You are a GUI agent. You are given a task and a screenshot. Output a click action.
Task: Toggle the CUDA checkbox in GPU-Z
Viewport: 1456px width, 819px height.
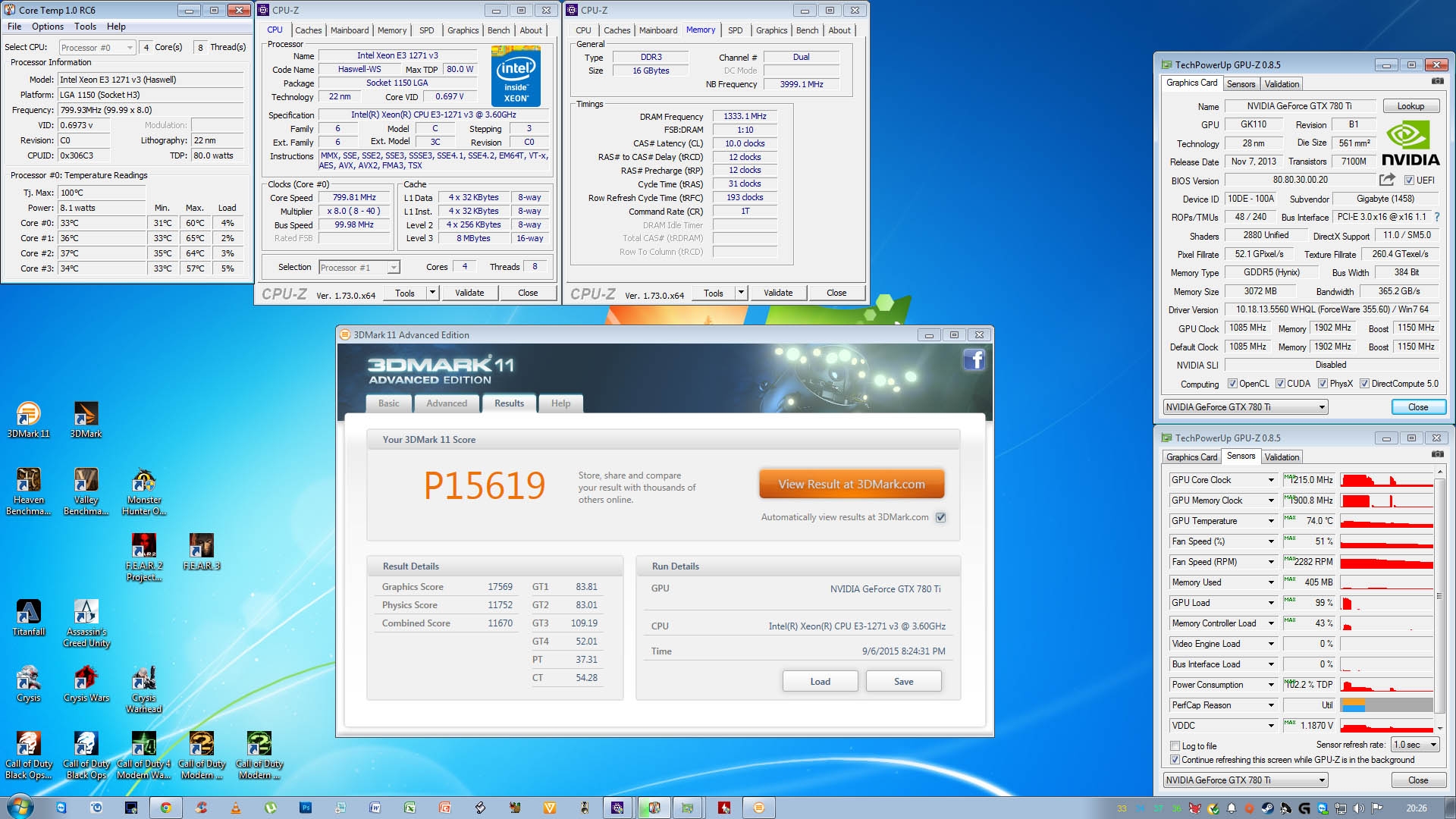coord(1280,384)
